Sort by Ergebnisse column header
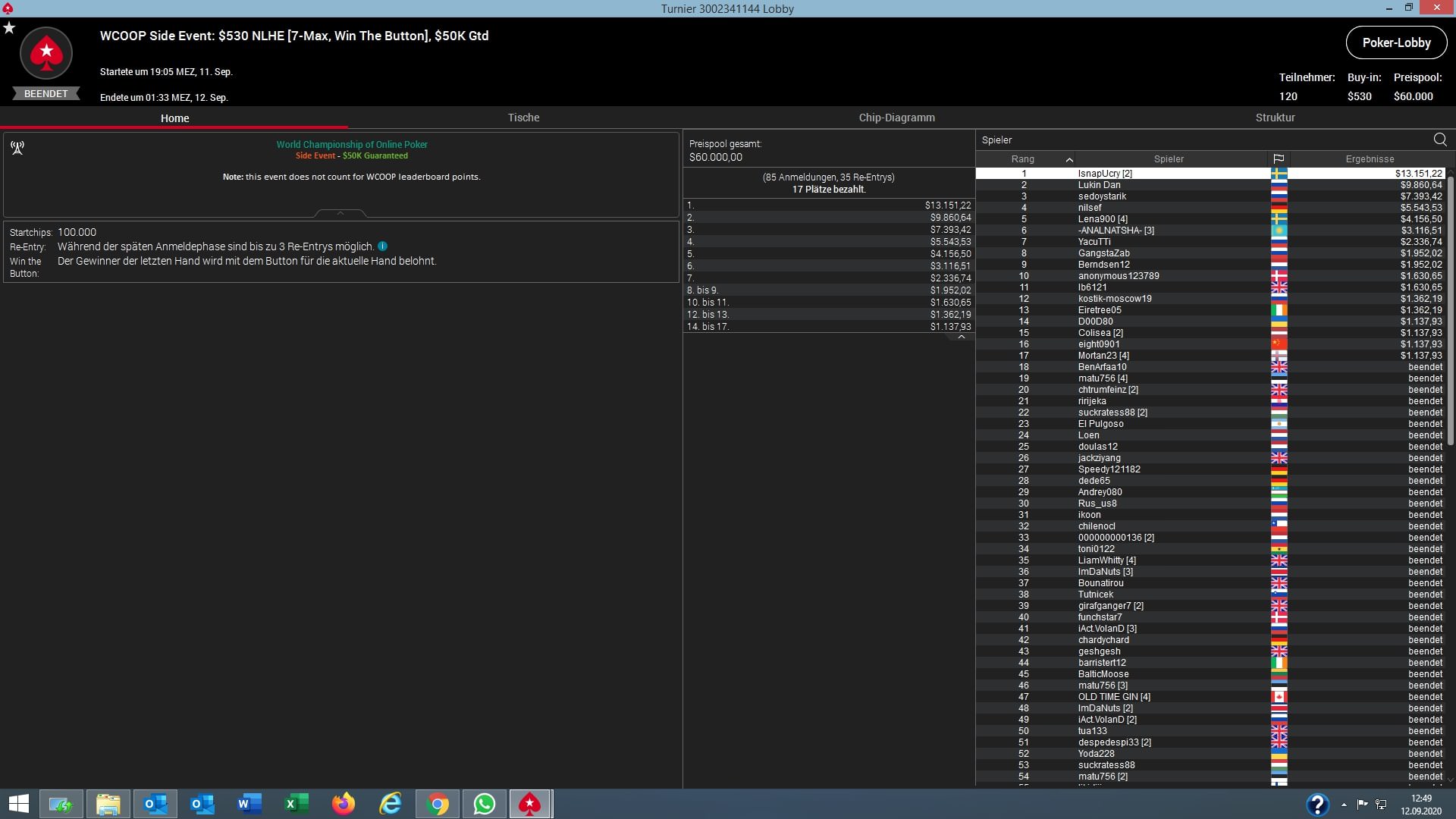The image size is (1456, 819). (1370, 159)
